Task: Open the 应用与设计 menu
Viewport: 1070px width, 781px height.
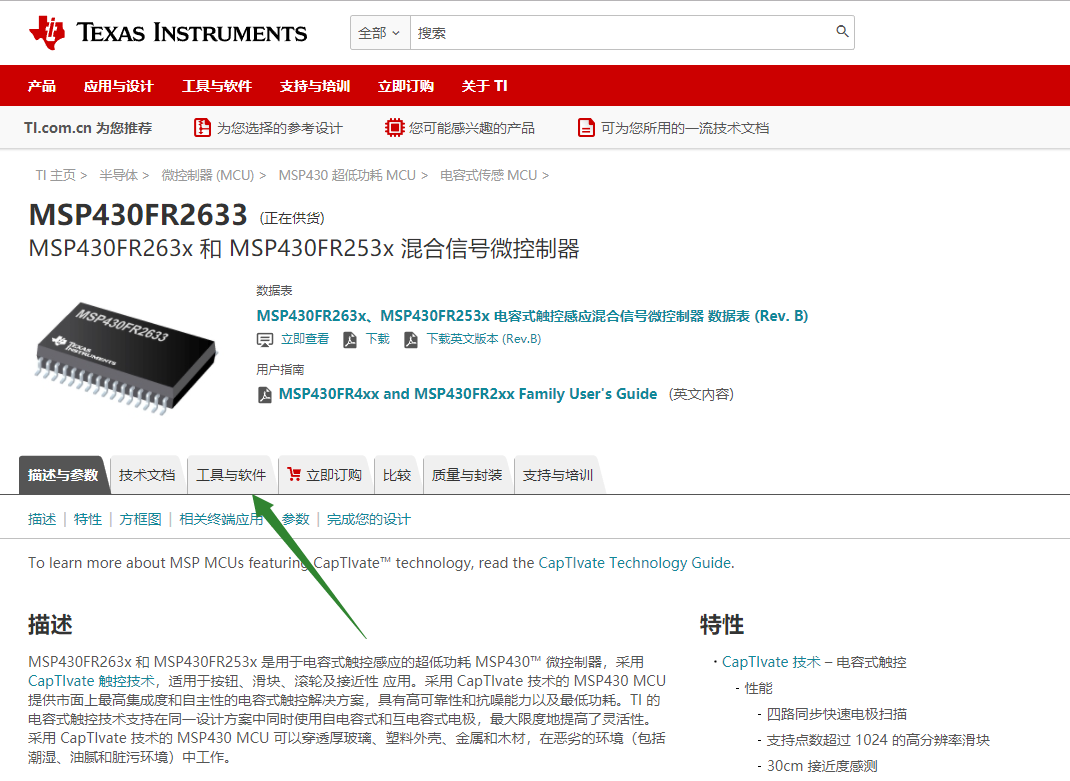Action: [x=119, y=86]
